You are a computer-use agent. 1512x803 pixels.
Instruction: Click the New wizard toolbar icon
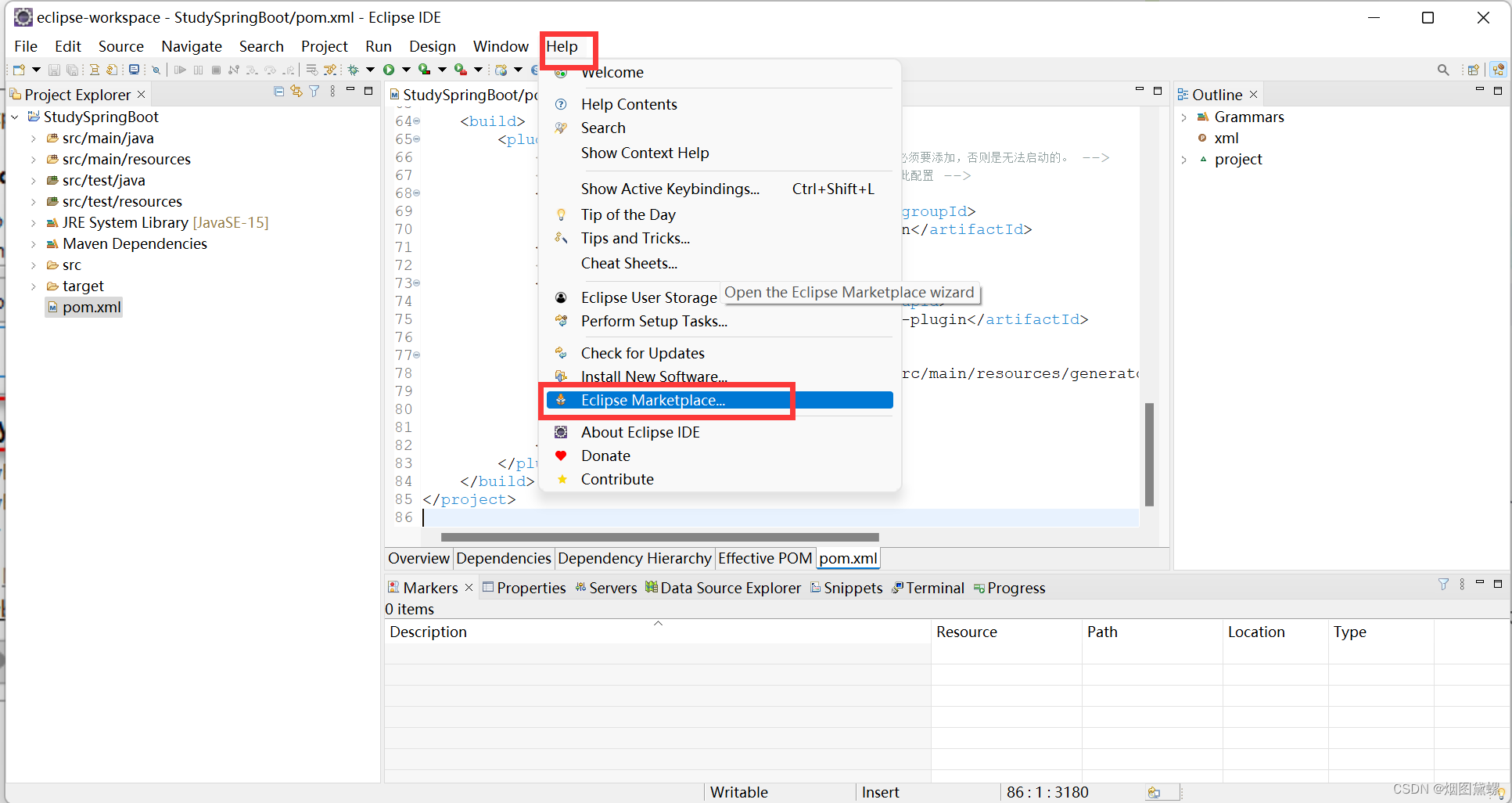pos(19,70)
